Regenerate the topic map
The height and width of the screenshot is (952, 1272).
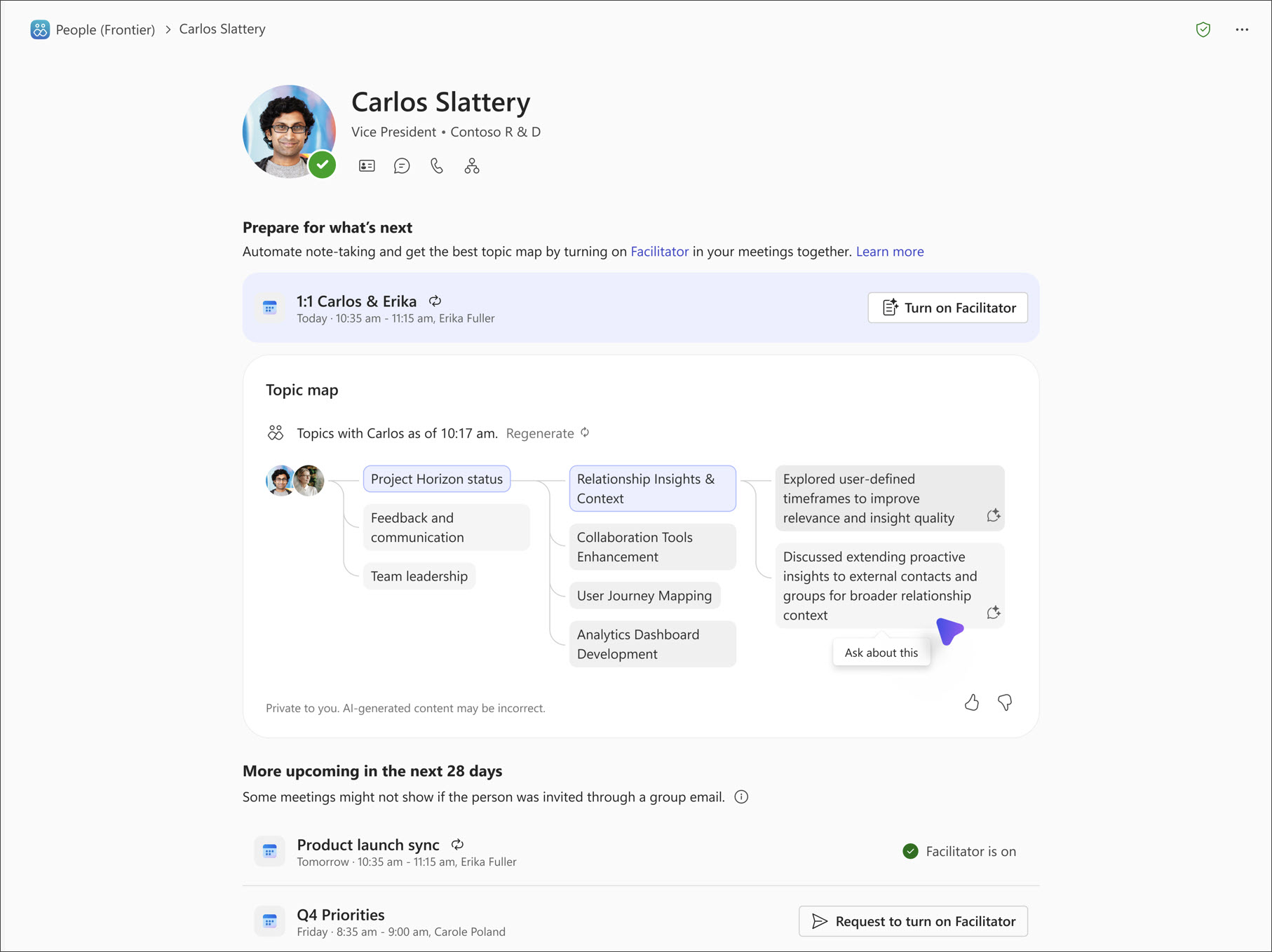(541, 433)
